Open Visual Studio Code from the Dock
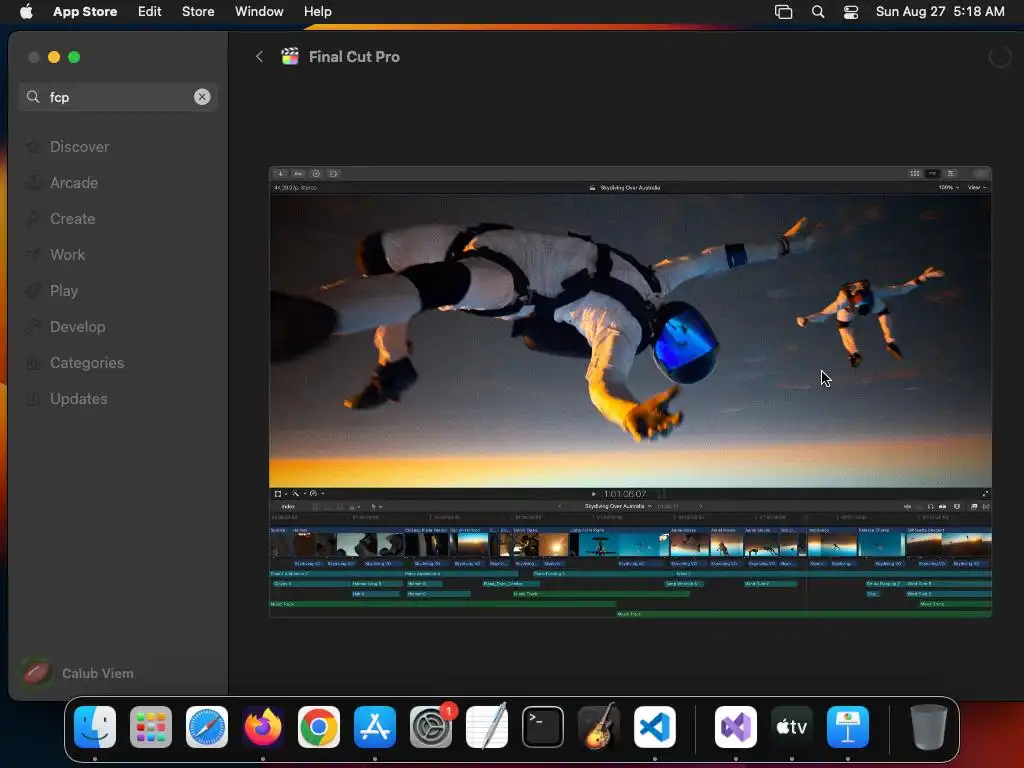This screenshot has height=768, width=1024. (x=655, y=727)
